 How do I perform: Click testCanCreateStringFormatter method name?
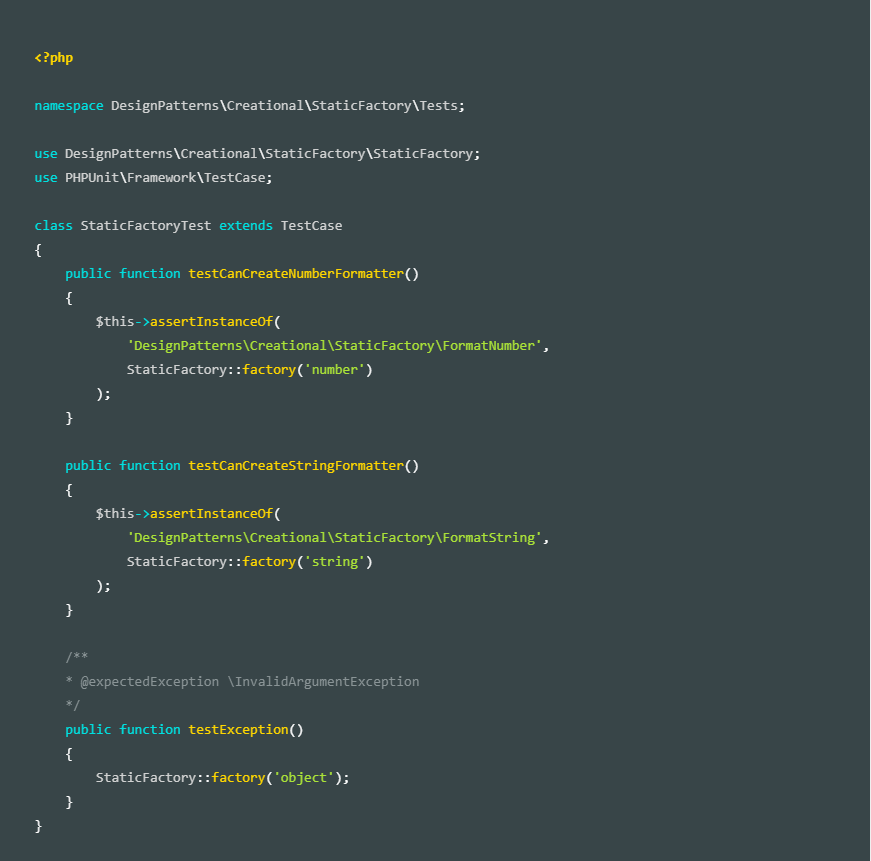coord(296,465)
